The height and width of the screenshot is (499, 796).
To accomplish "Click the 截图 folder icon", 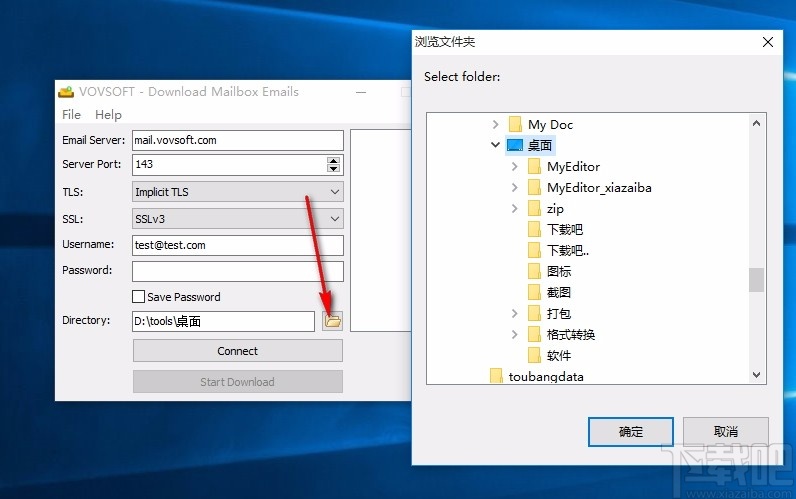I will (x=534, y=292).
